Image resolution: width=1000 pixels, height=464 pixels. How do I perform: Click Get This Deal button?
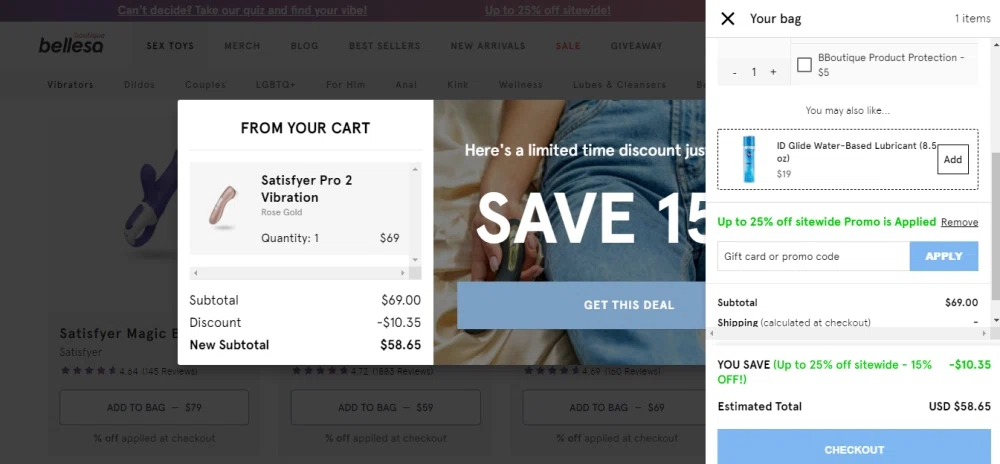(x=629, y=305)
